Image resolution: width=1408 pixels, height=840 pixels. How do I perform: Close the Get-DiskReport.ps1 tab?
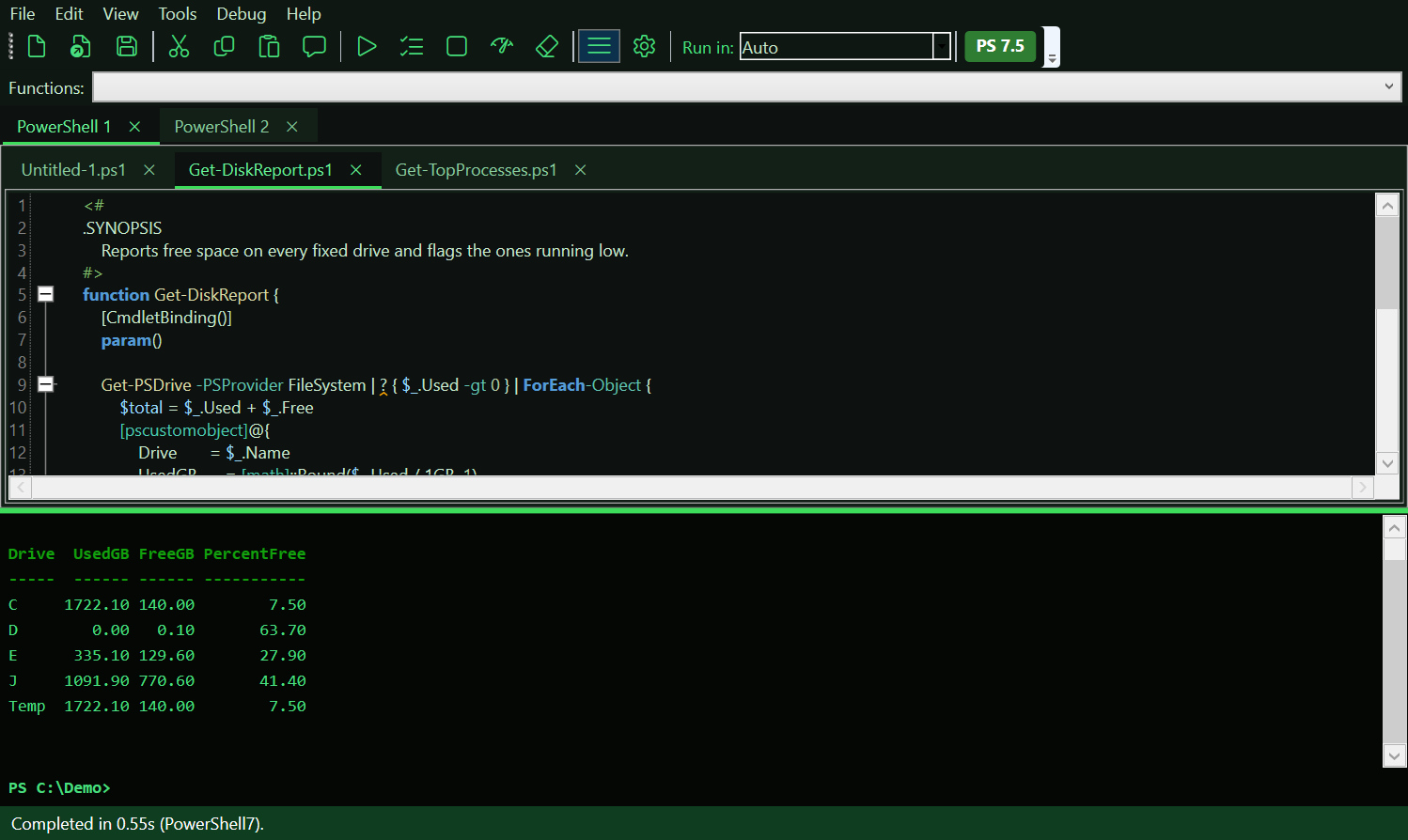[356, 170]
